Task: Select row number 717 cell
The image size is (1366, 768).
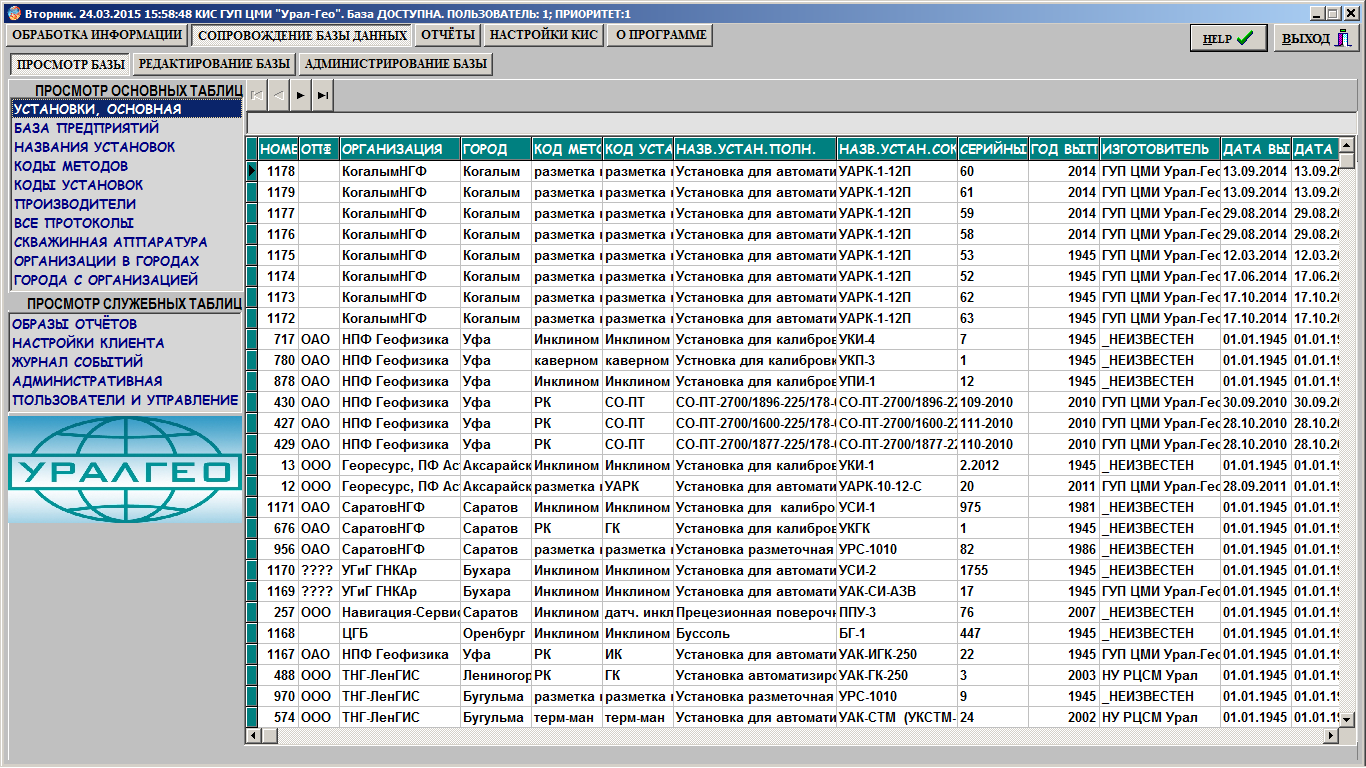Action: pos(278,339)
